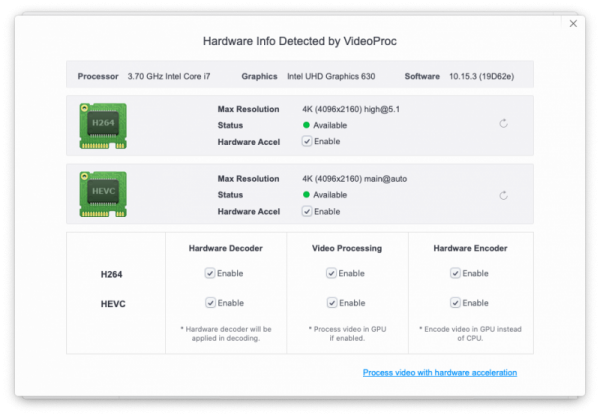600x416 pixels.
Task: Click the 'Graphics' label
Action: (x=259, y=76)
